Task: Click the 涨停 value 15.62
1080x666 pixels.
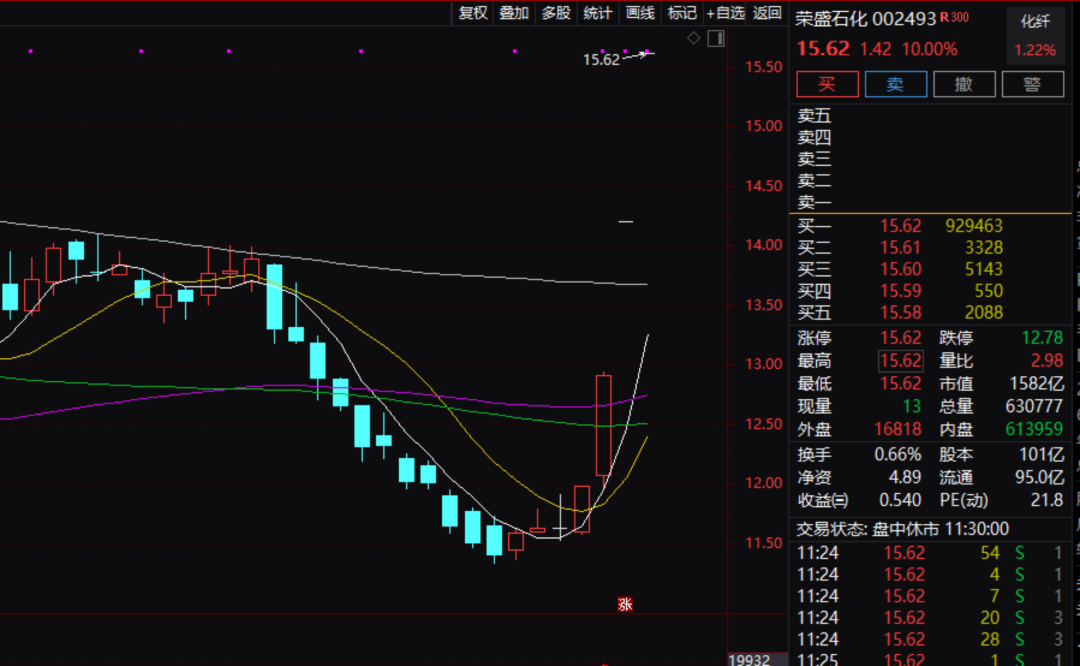Action: 900,338
